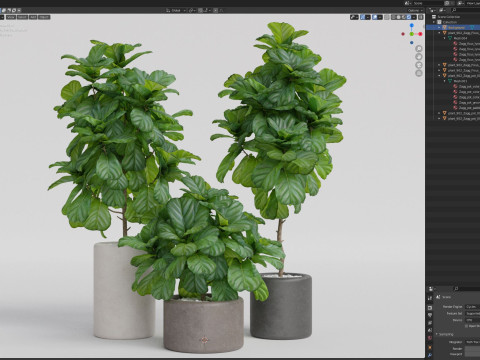Switch to material preview shading
The image size is (480, 360).
(404, 17)
